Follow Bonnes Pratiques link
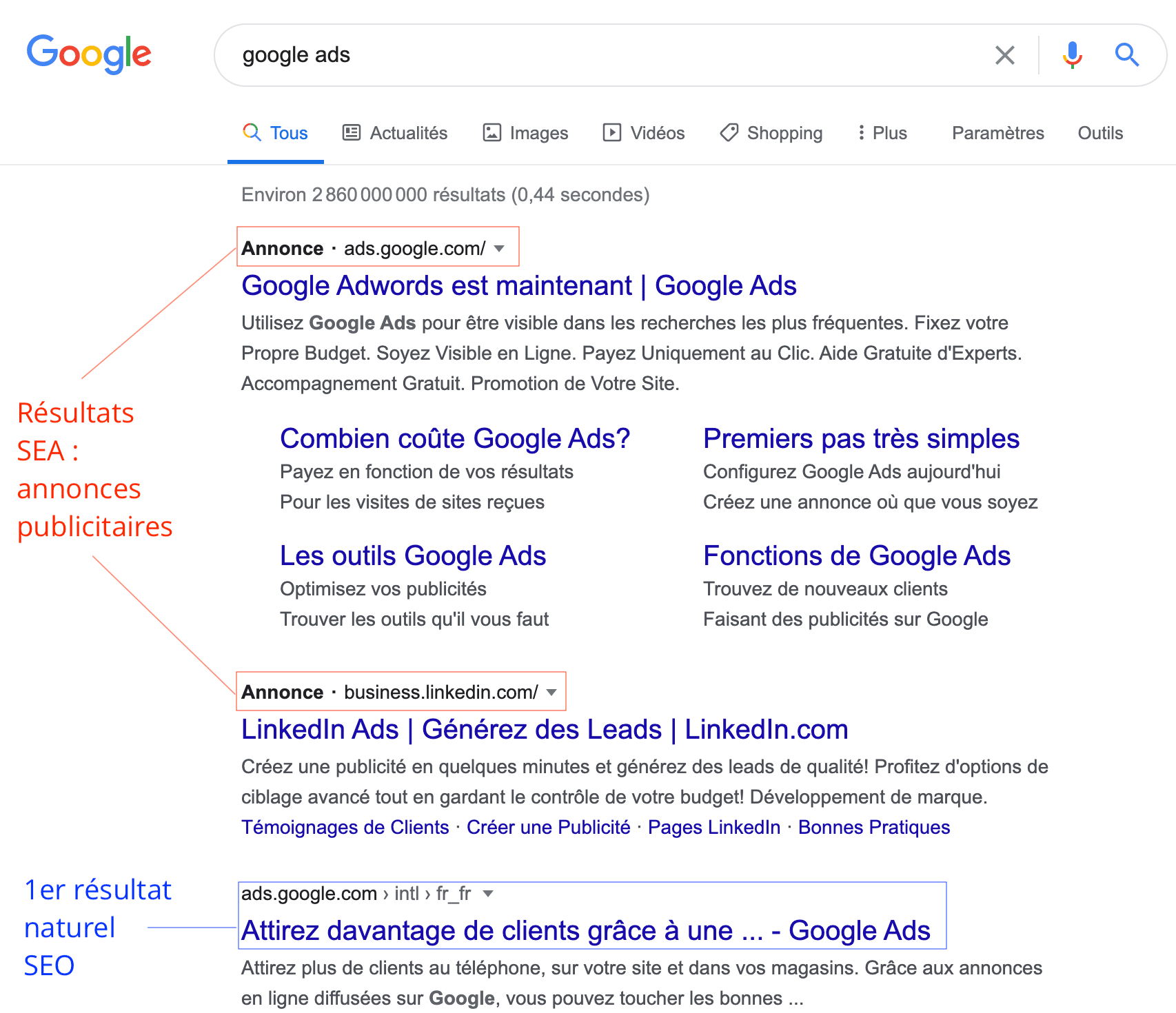The width and height of the screenshot is (1176, 1013). click(x=874, y=827)
